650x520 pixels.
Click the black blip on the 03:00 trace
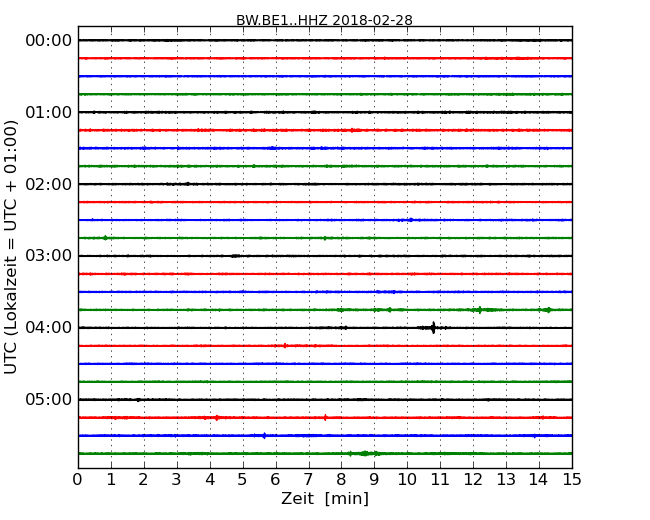click(x=235, y=256)
